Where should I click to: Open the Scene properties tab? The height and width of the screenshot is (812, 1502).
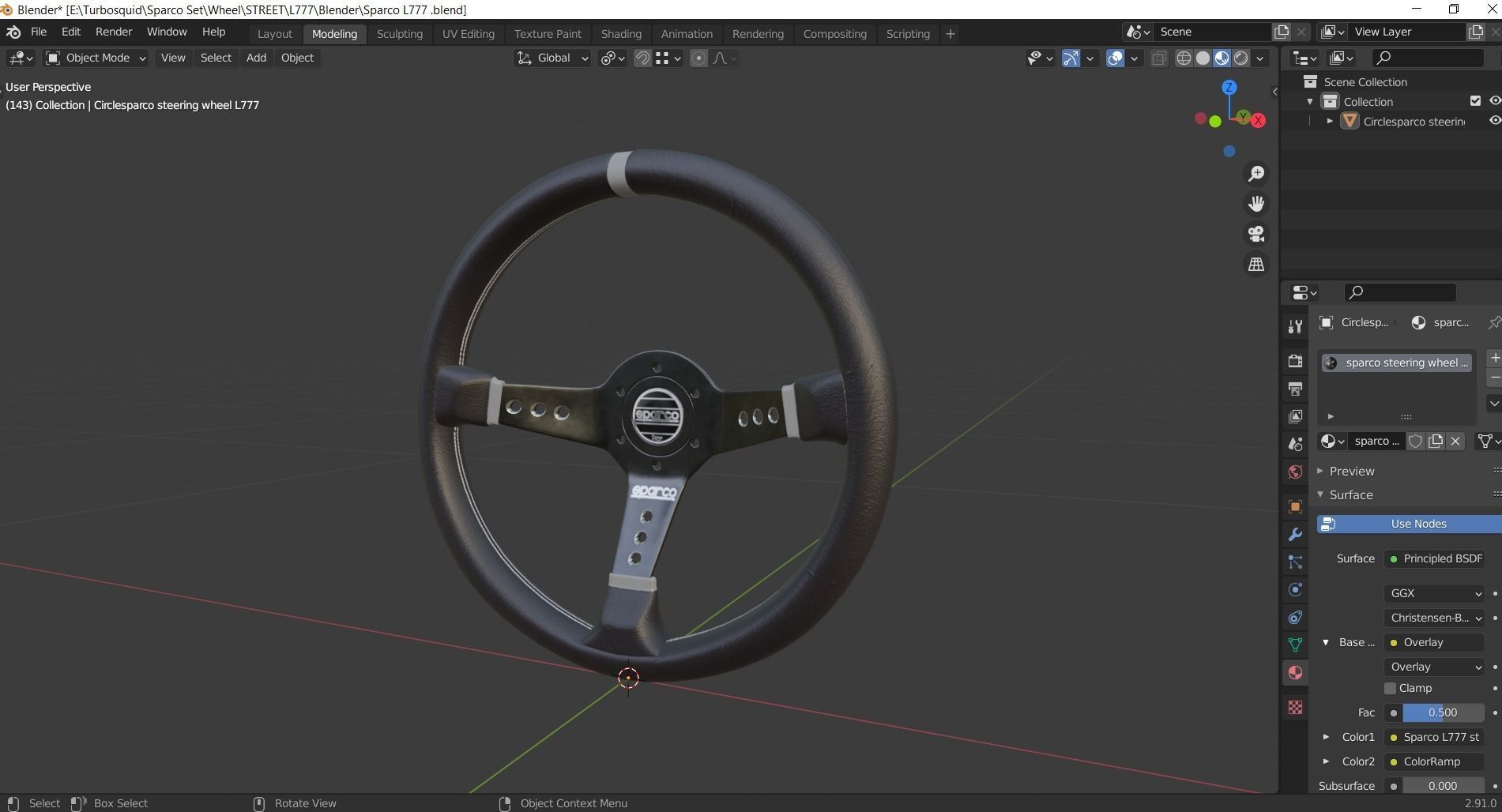point(1295,444)
